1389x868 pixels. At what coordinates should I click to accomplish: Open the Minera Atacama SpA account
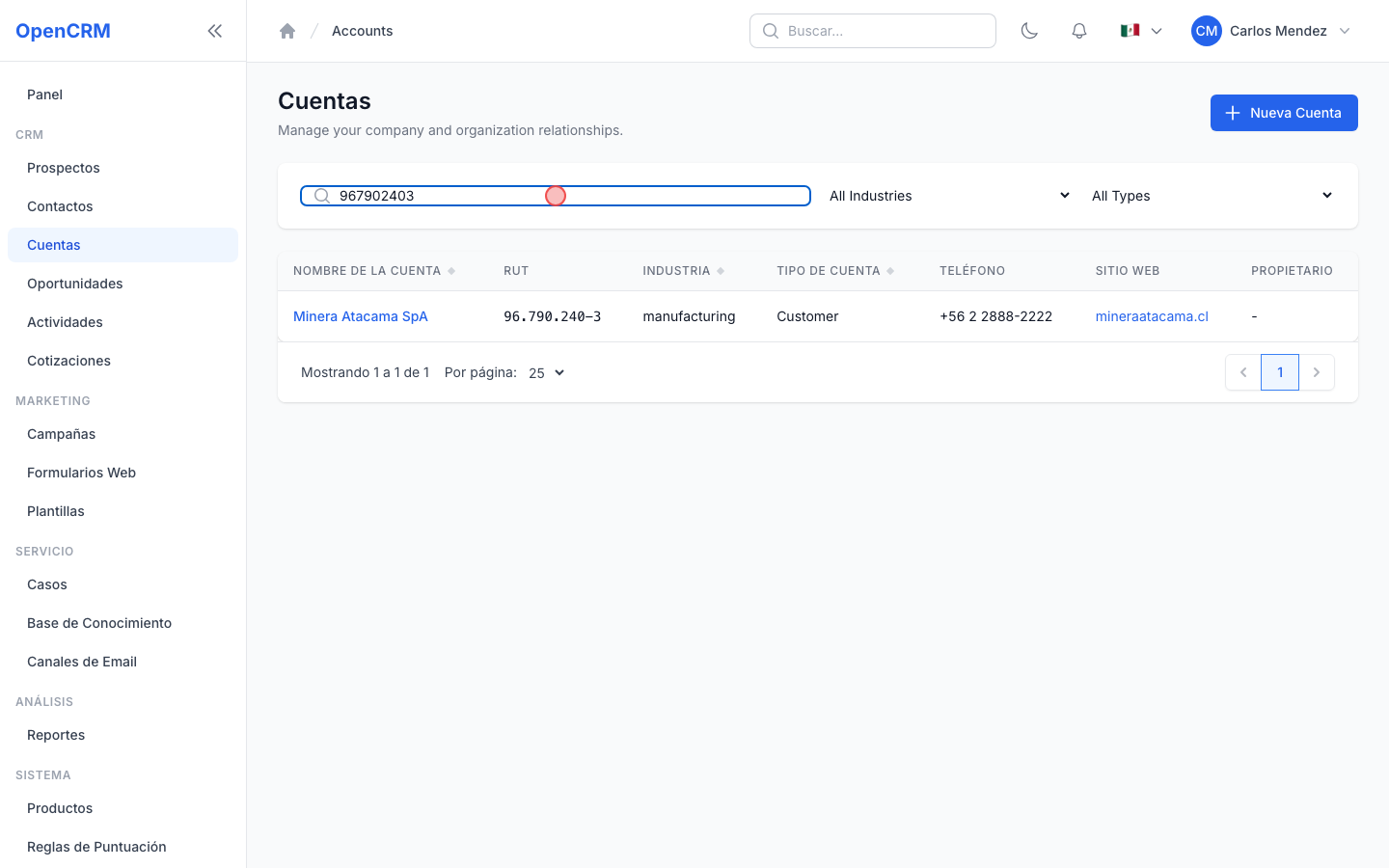pyautogui.click(x=361, y=316)
